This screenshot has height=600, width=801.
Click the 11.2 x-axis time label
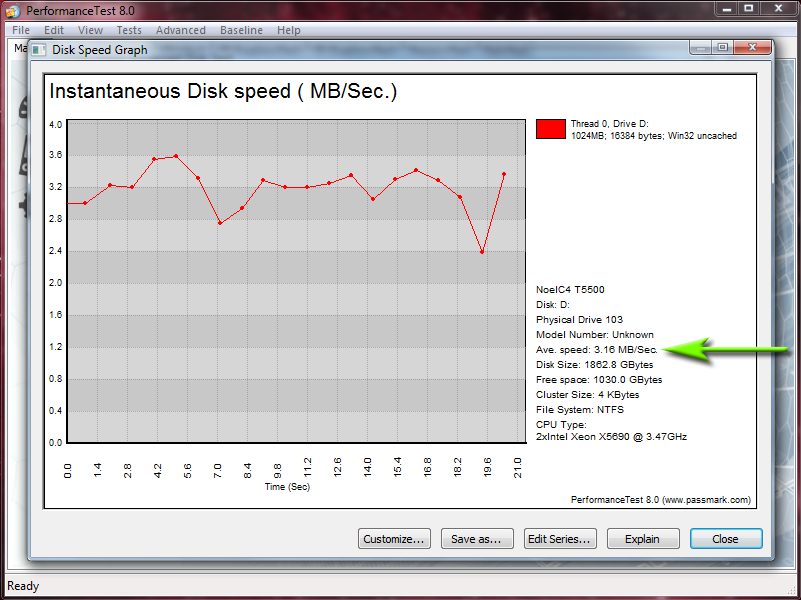coord(307,468)
